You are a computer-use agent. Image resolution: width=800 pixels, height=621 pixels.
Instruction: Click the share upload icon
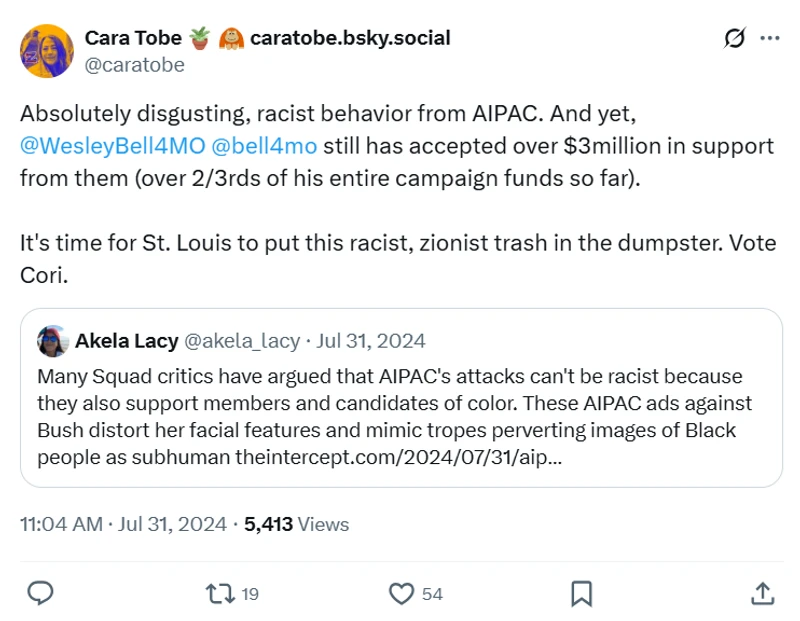(761, 593)
